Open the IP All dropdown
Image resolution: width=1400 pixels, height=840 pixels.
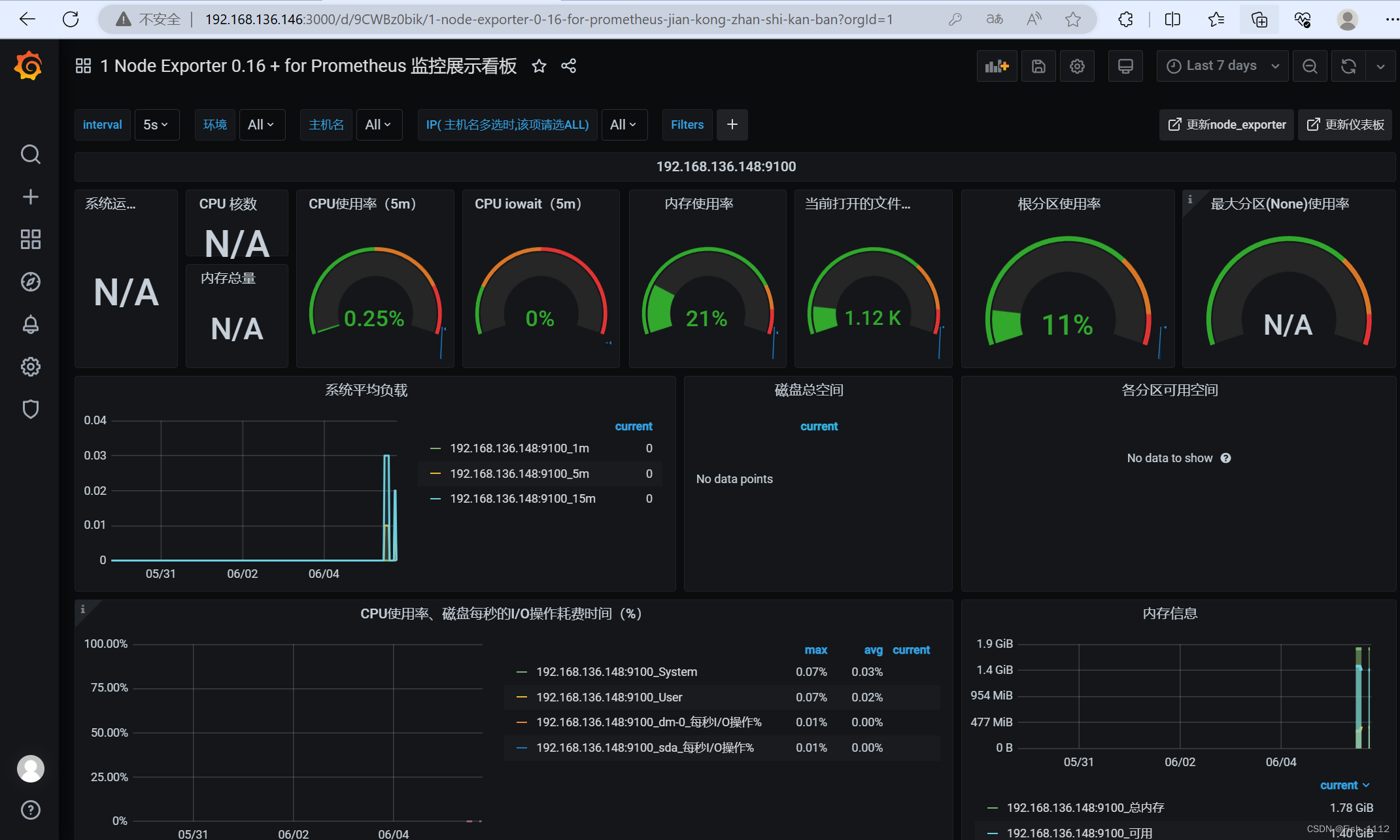(624, 125)
